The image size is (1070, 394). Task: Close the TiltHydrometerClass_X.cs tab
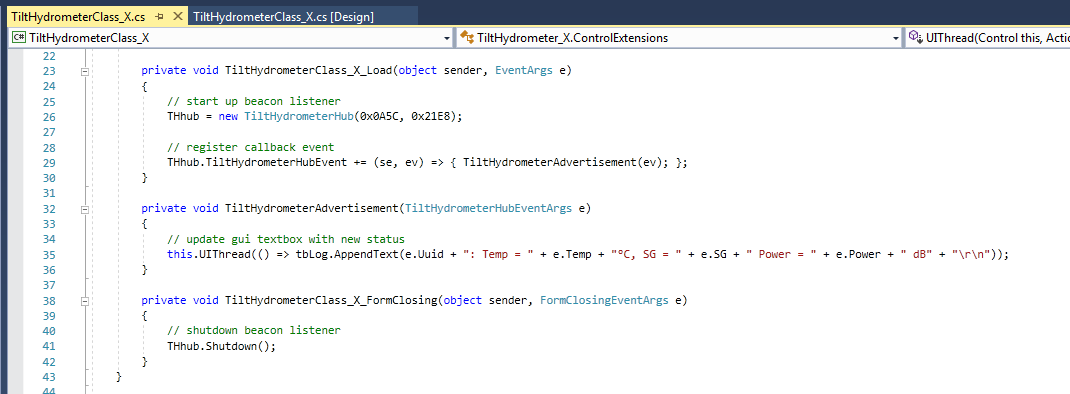click(x=176, y=16)
